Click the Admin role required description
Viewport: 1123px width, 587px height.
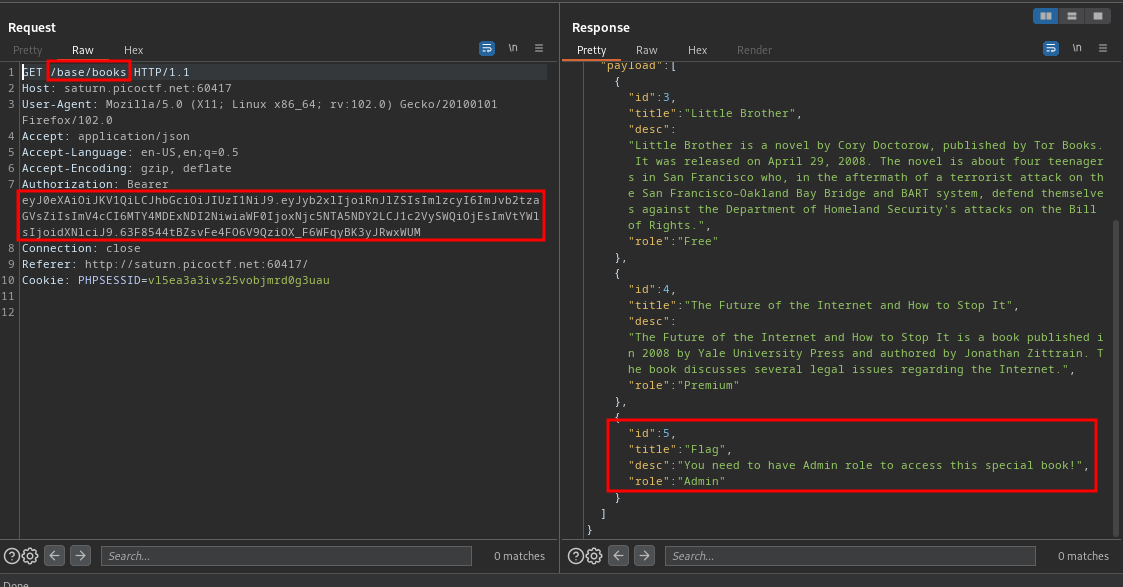pos(859,465)
